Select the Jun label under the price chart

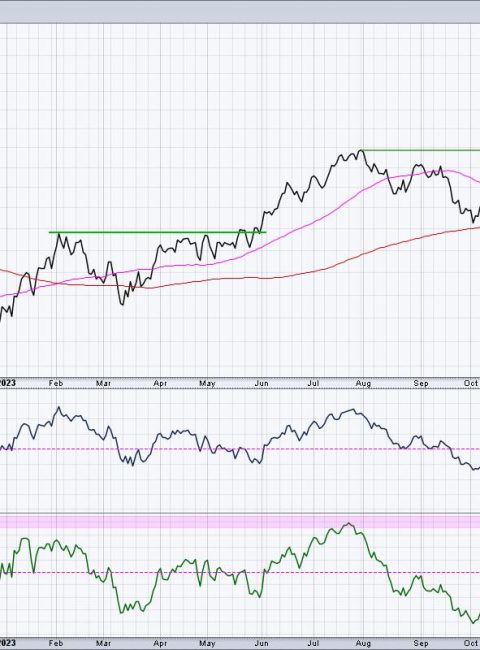tap(261, 383)
